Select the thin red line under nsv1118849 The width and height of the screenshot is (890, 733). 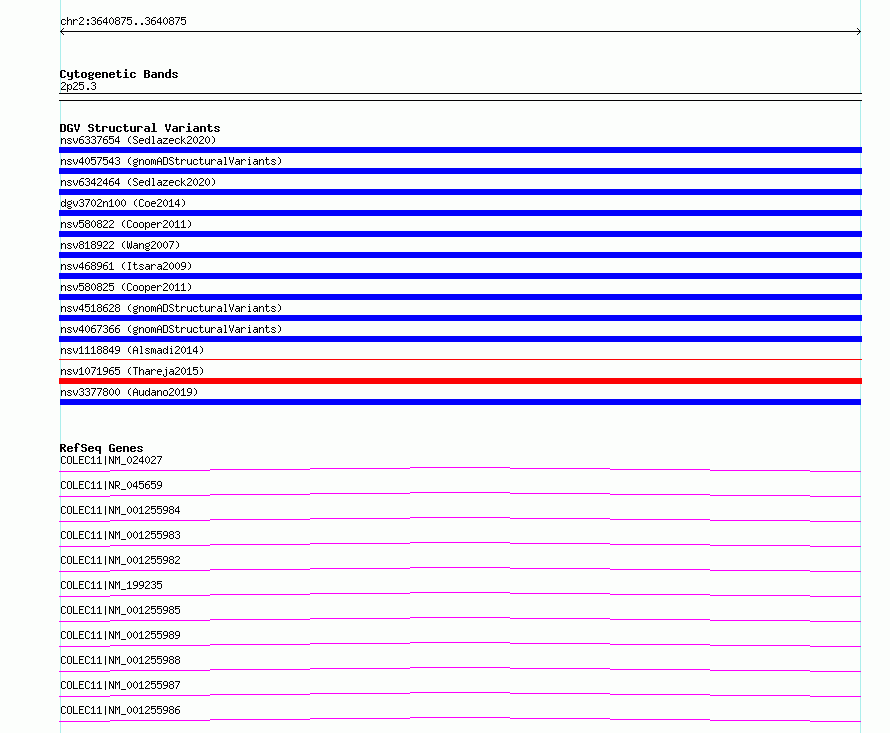pyautogui.click(x=460, y=359)
